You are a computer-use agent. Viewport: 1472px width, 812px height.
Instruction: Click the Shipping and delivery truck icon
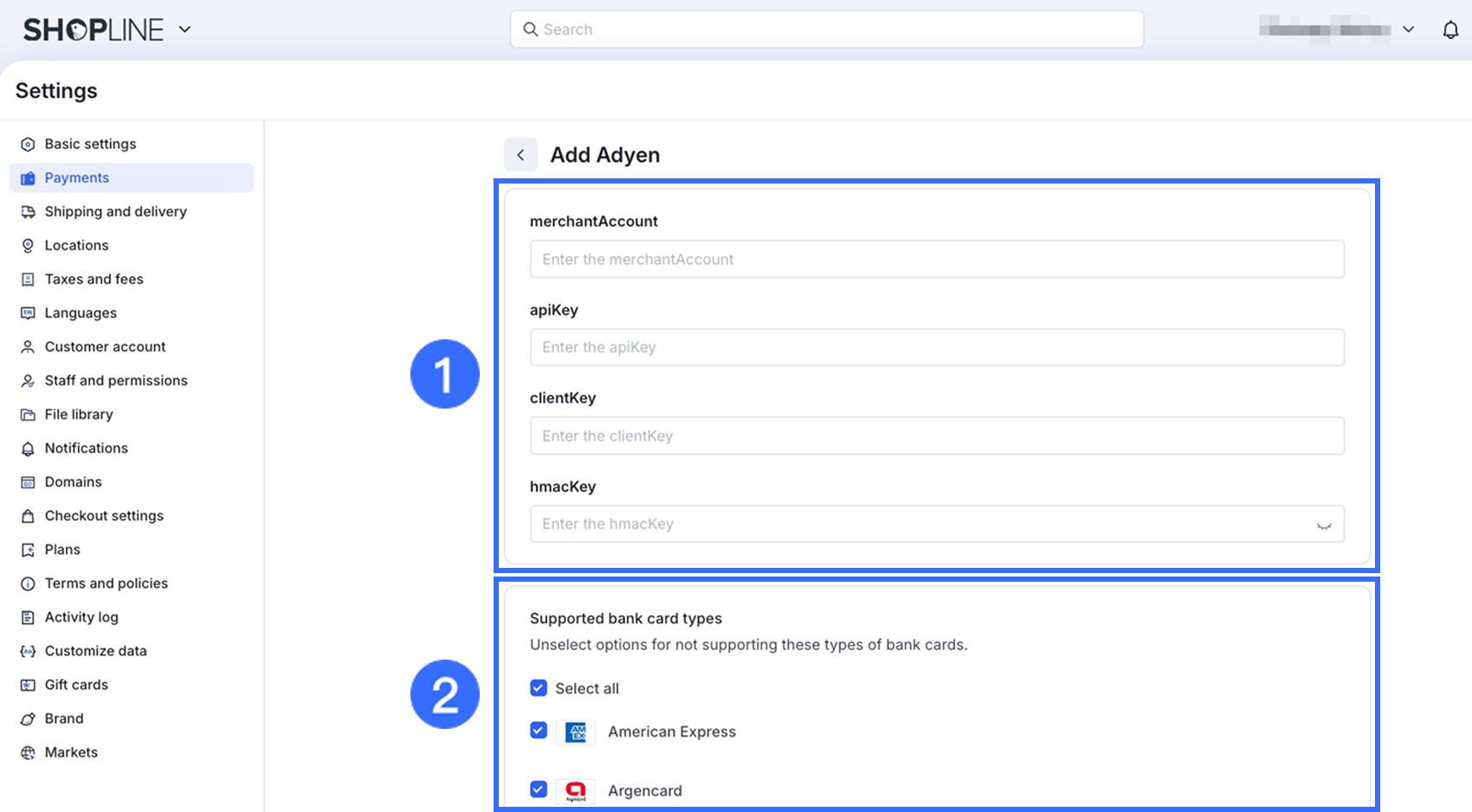point(28,212)
